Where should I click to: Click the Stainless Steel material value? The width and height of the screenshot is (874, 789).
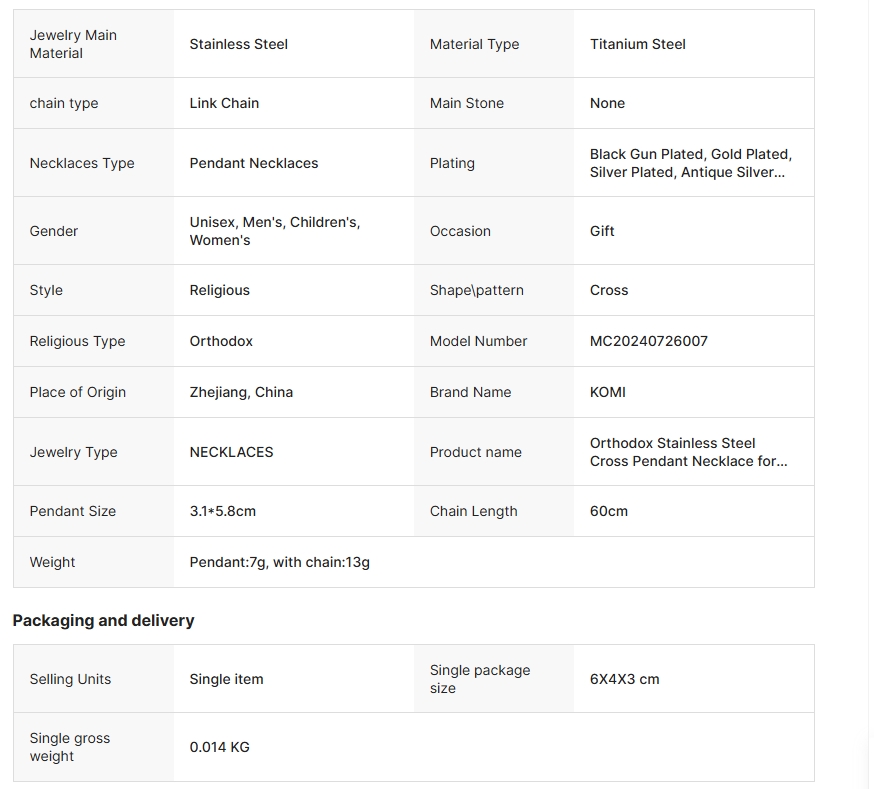pyautogui.click(x=238, y=44)
